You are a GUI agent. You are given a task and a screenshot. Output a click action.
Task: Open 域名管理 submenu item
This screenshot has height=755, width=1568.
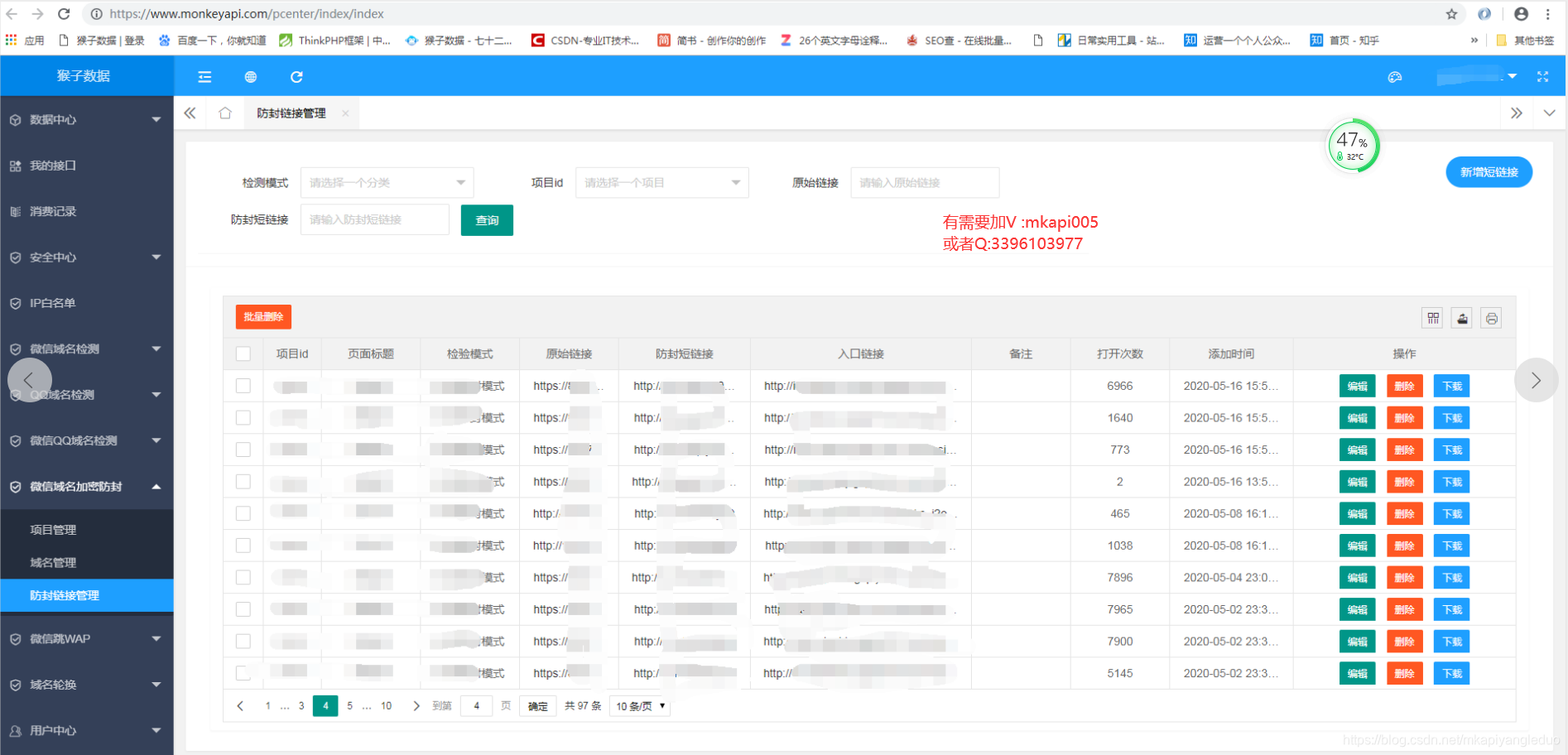[x=53, y=563]
